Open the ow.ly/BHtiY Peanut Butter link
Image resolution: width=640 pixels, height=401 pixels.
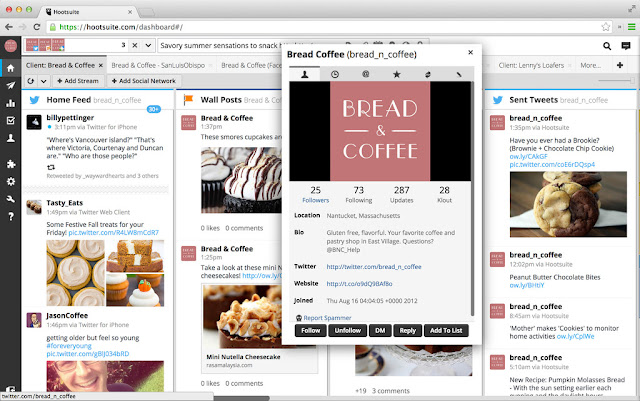click(527, 285)
